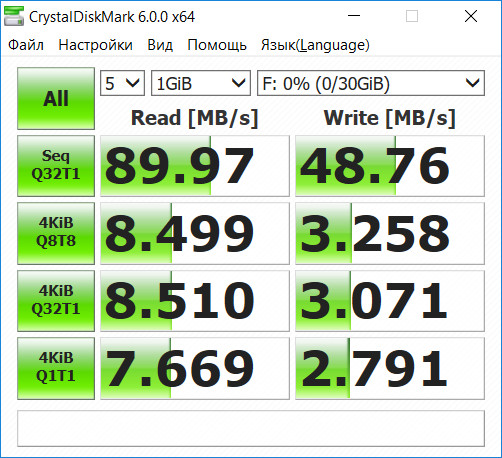Click the empty comment field at bottom
The image size is (502, 458).
click(251, 429)
